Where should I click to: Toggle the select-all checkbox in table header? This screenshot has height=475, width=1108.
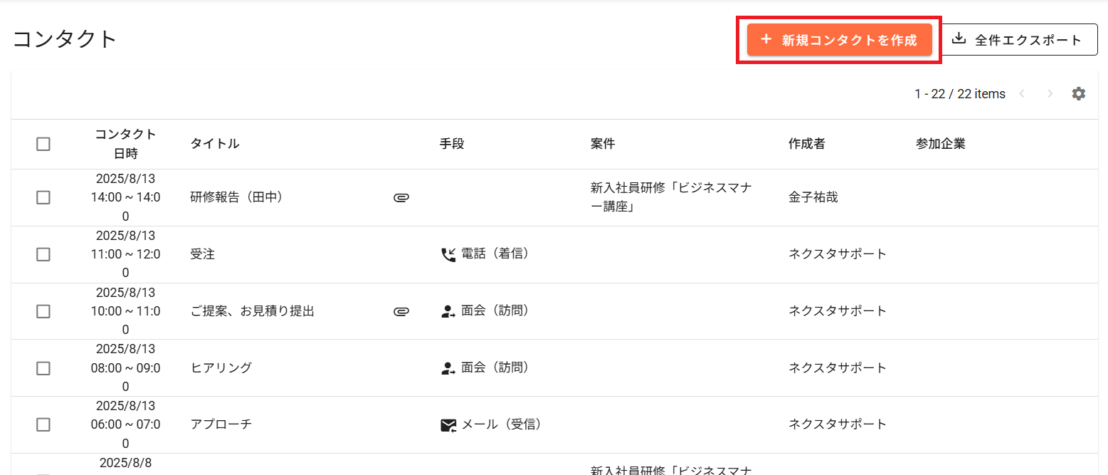click(x=43, y=144)
